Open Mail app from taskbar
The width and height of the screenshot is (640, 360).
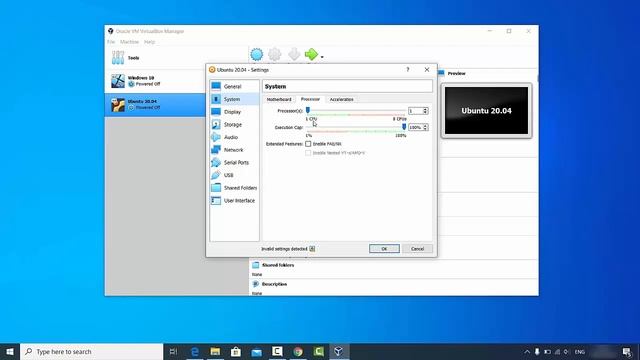[256, 351]
